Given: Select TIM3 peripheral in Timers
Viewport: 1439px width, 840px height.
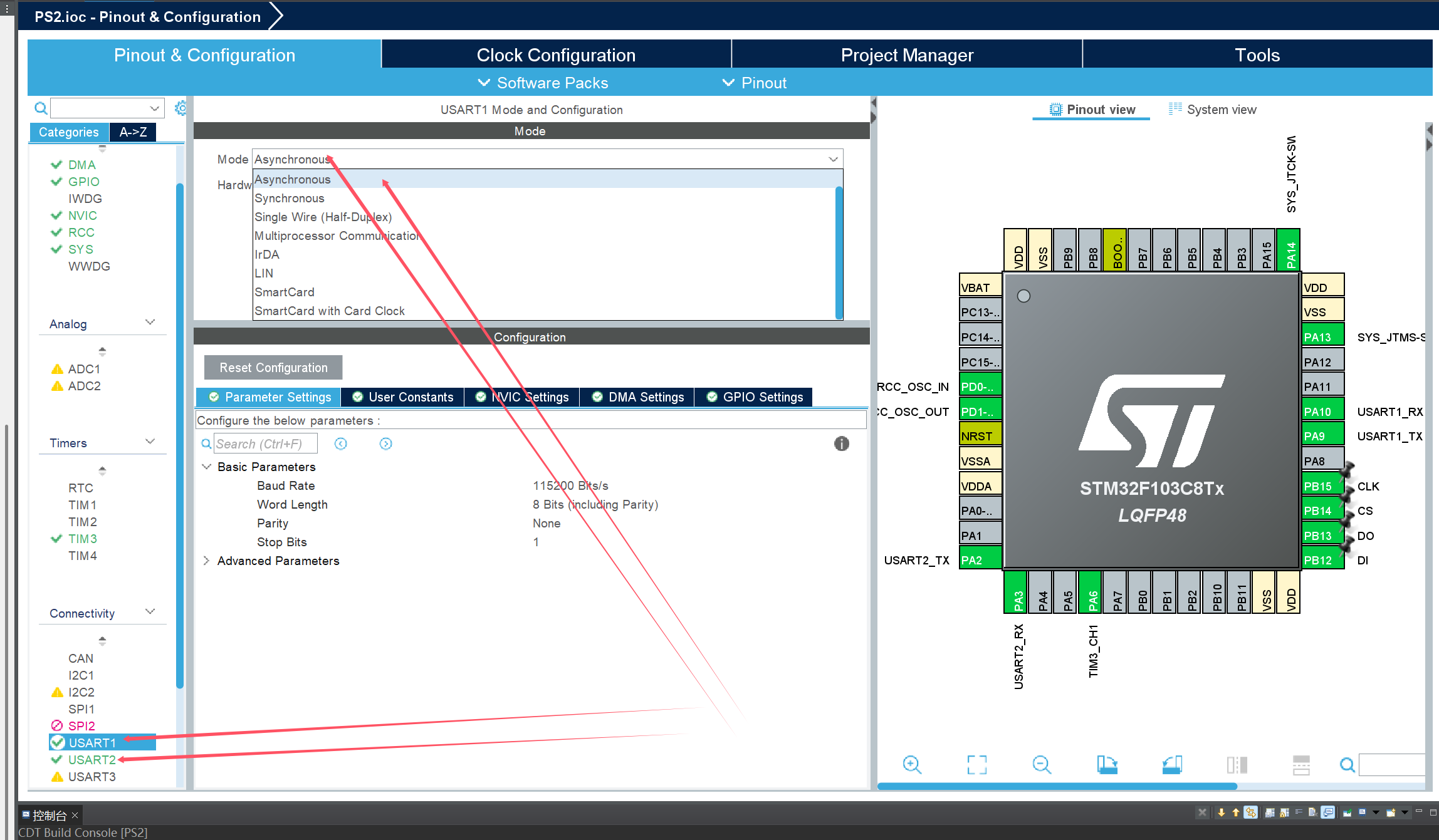Looking at the screenshot, I should pyautogui.click(x=82, y=539).
